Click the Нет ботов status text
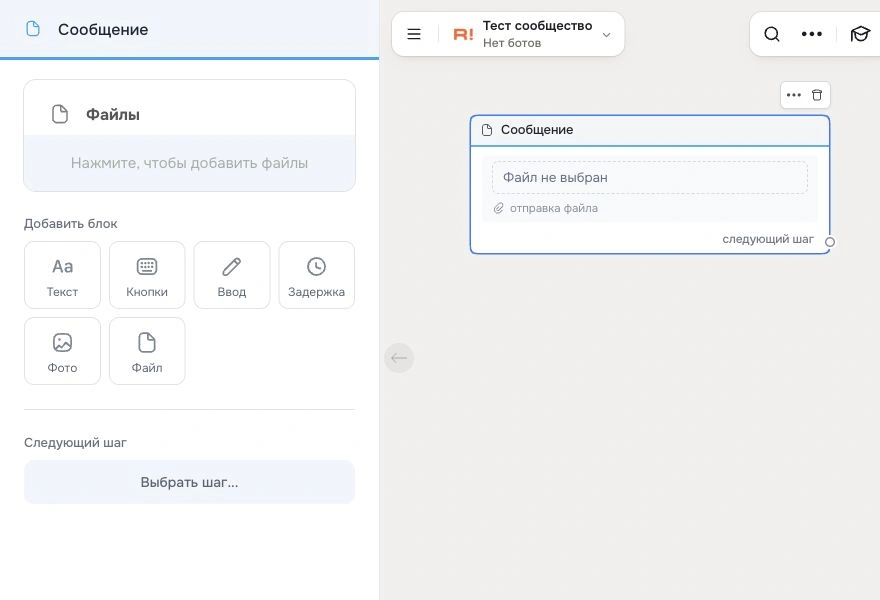Viewport: 880px width, 600px height. (x=512, y=43)
